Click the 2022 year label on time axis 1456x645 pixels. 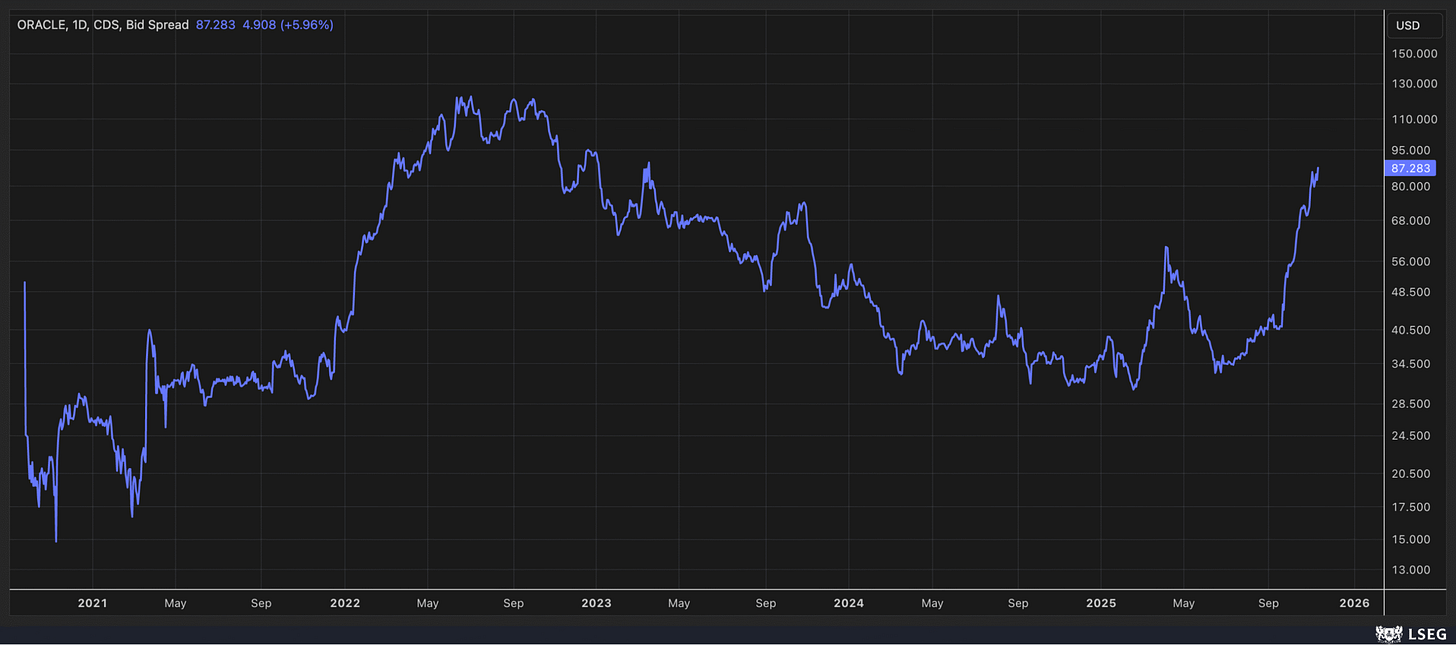[x=344, y=603]
